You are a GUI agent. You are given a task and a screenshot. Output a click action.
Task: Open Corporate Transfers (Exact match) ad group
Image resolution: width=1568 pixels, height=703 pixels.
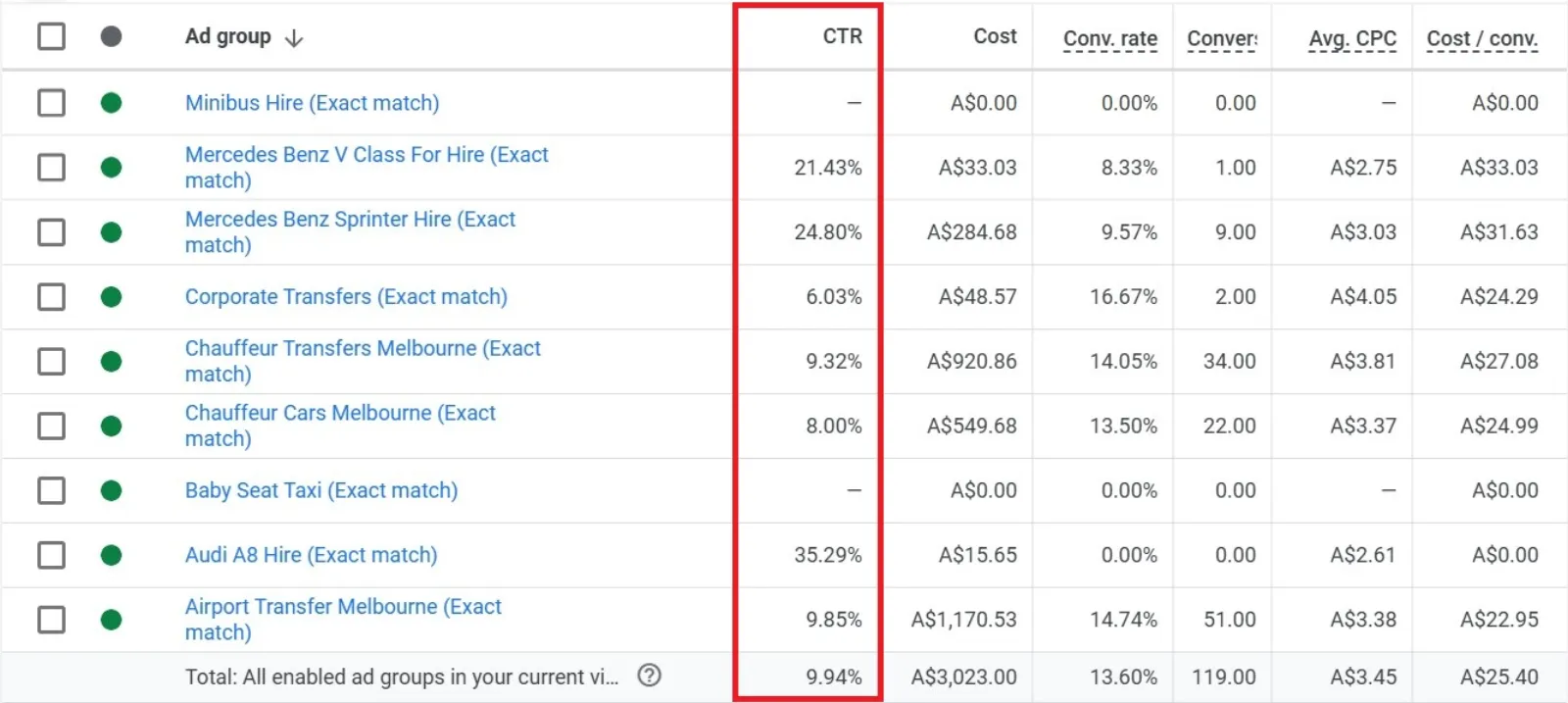click(346, 297)
